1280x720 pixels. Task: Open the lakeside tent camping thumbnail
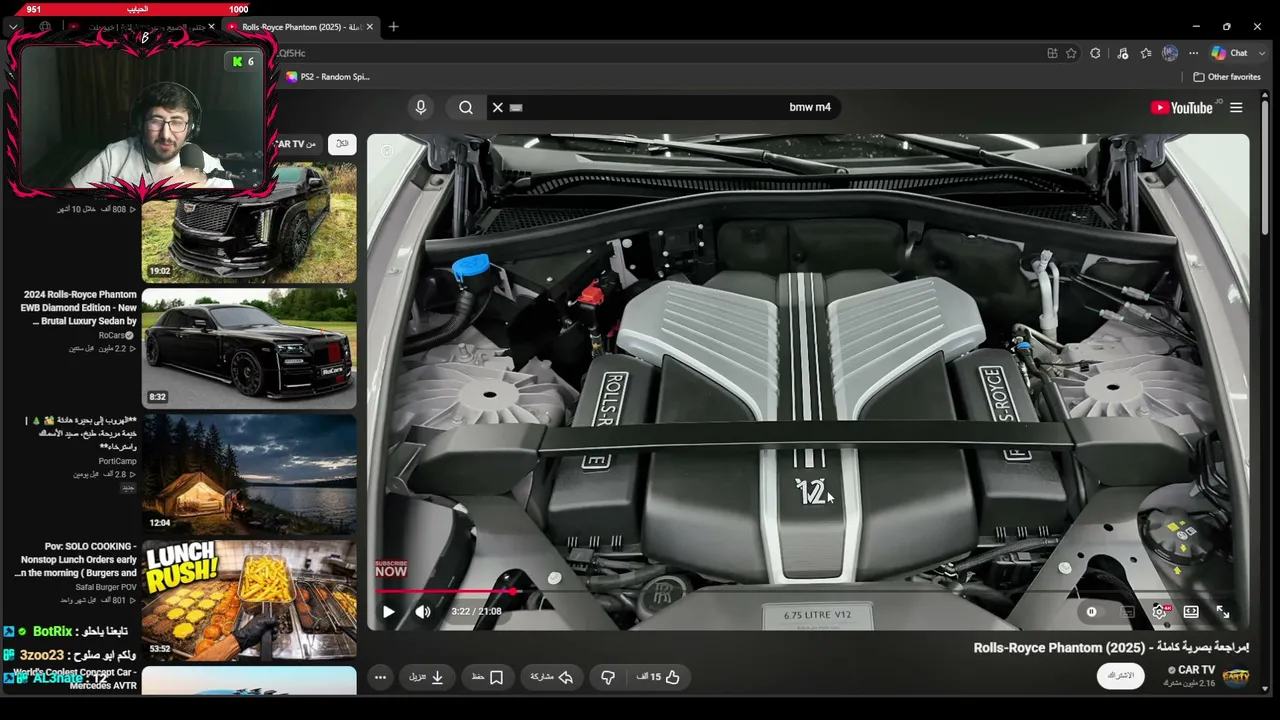249,474
